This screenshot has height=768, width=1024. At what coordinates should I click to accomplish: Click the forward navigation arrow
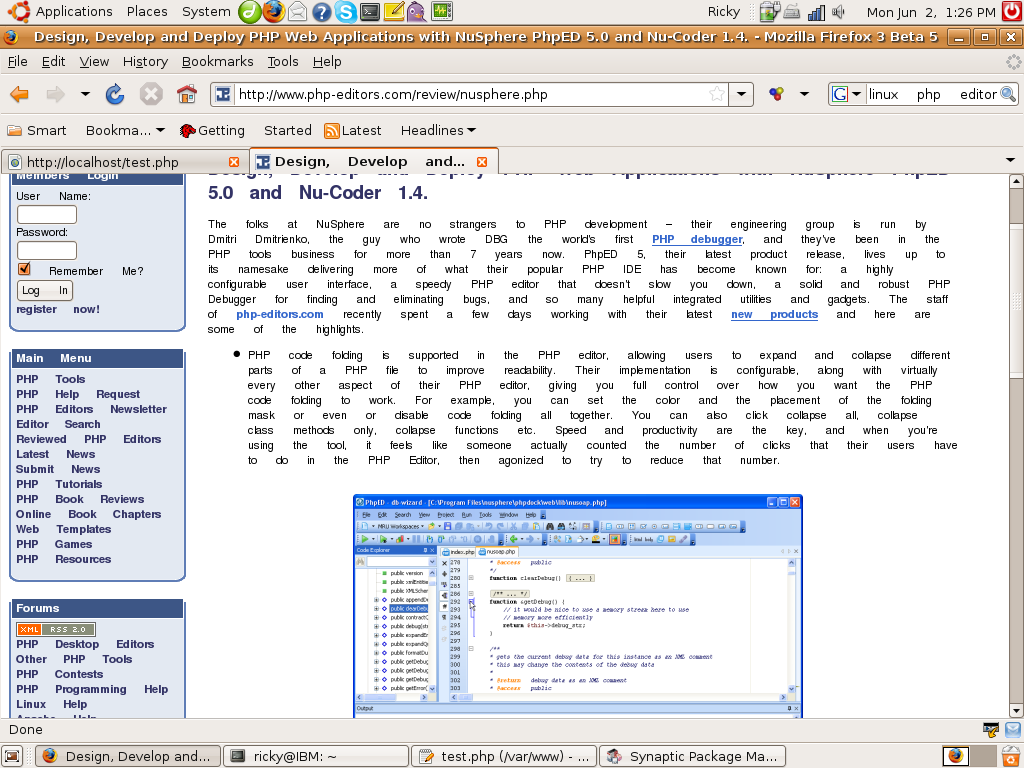[x=56, y=95]
